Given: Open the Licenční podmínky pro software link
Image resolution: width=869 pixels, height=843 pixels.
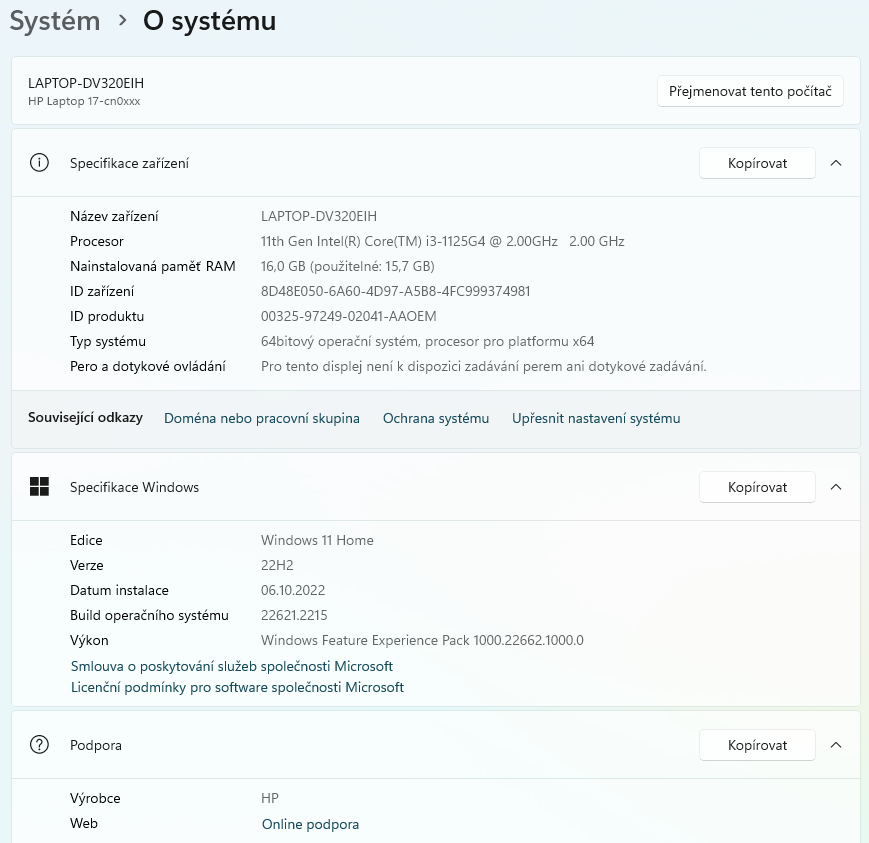Looking at the screenshot, I should (237, 687).
